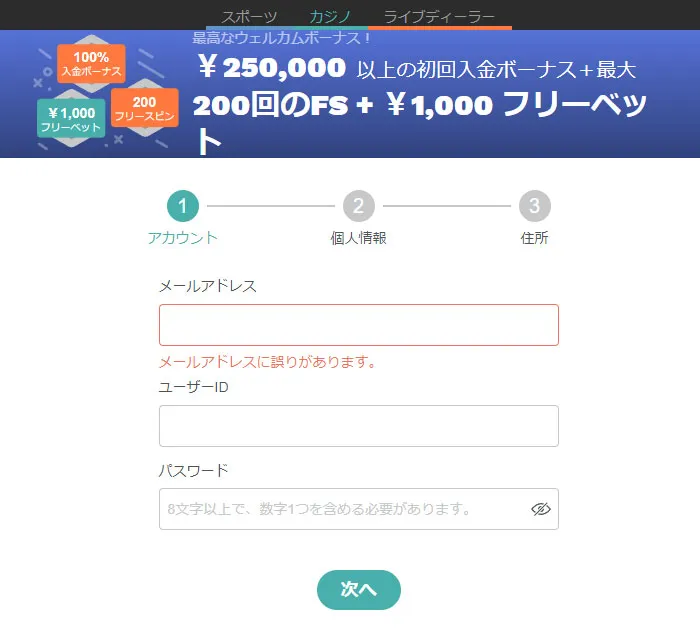The image size is (700, 638).
Task: Go to step 3 circle
Action: click(535, 207)
